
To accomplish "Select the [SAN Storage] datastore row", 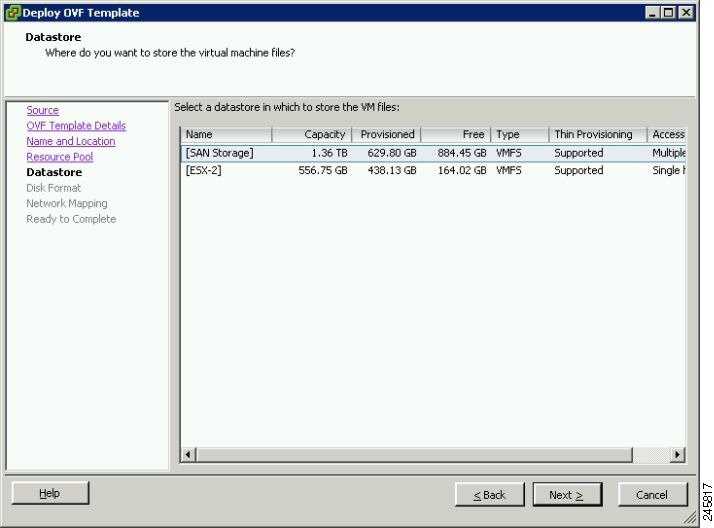I will coord(434,153).
